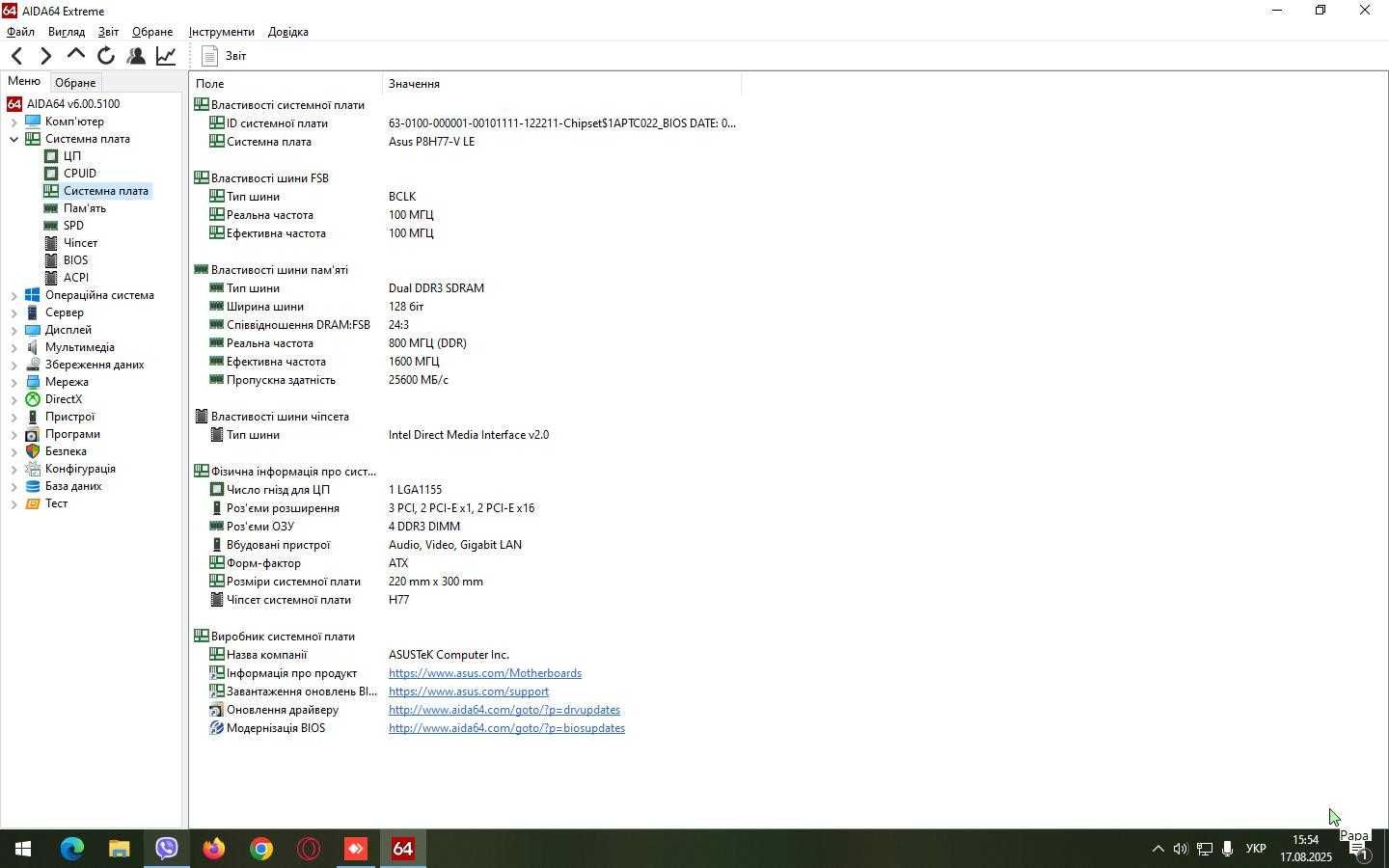Viewport: 1389px width, 868px height.
Task: Select AIDA64 v6.00.5100 root tree node
Action: coord(72,104)
